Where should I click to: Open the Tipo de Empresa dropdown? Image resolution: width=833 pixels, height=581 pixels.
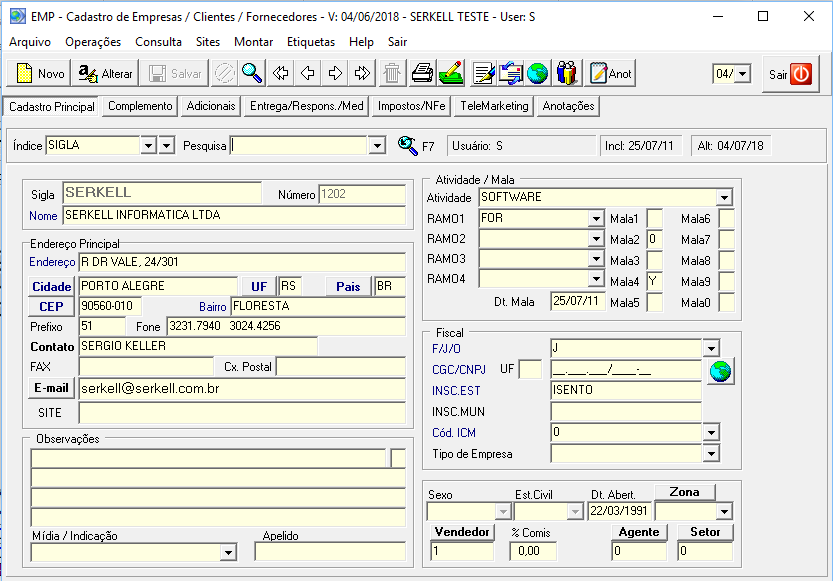711,454
